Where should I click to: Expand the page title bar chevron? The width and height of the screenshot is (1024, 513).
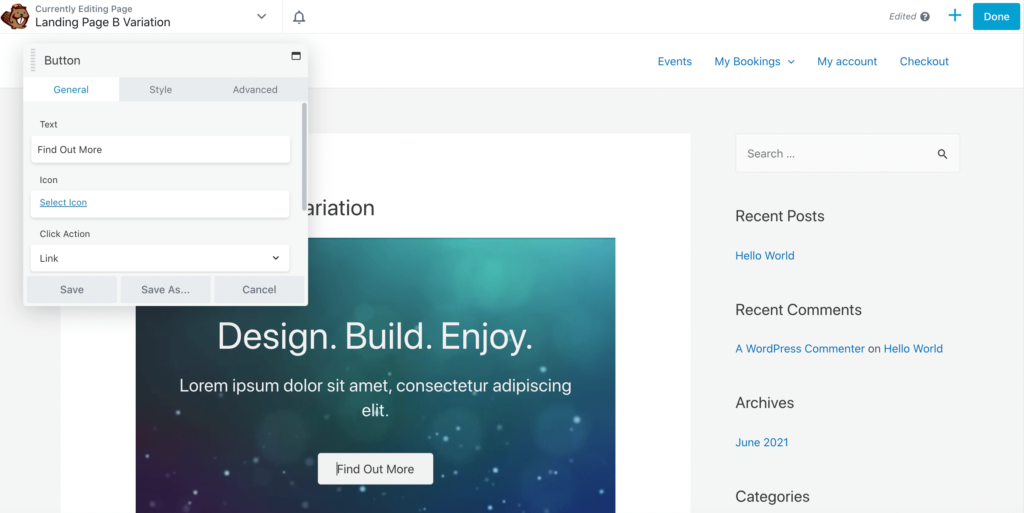(x=262, y=16)
